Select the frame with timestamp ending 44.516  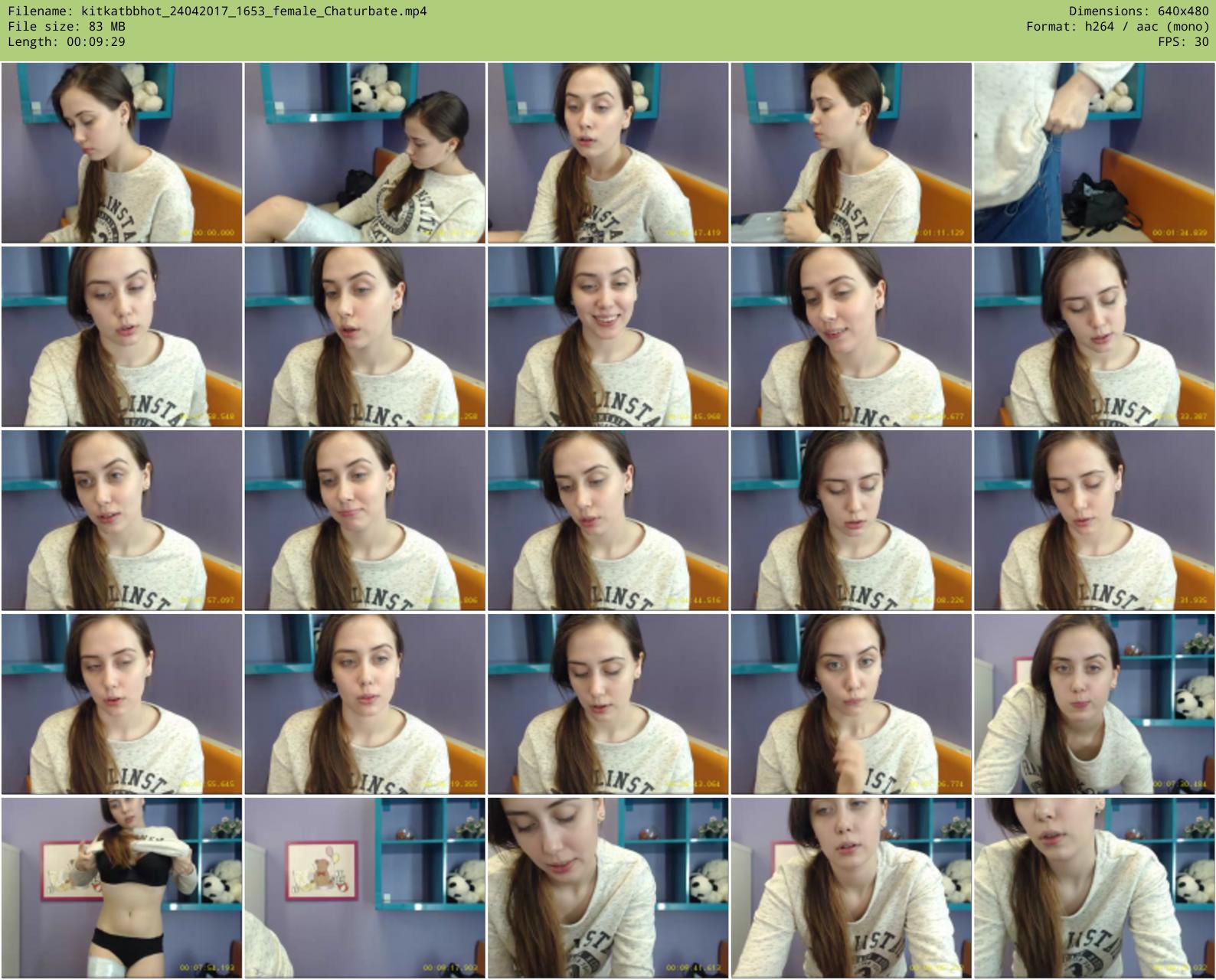pyautogui.click(x=608, y=521)
